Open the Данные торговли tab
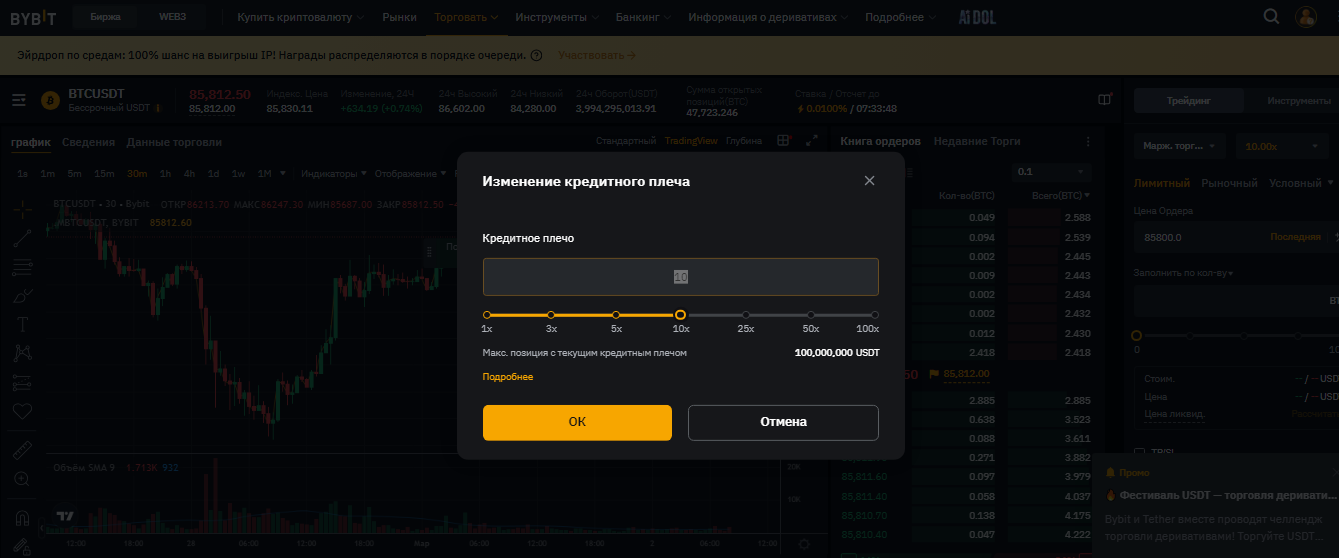 [x=174, y=142]
